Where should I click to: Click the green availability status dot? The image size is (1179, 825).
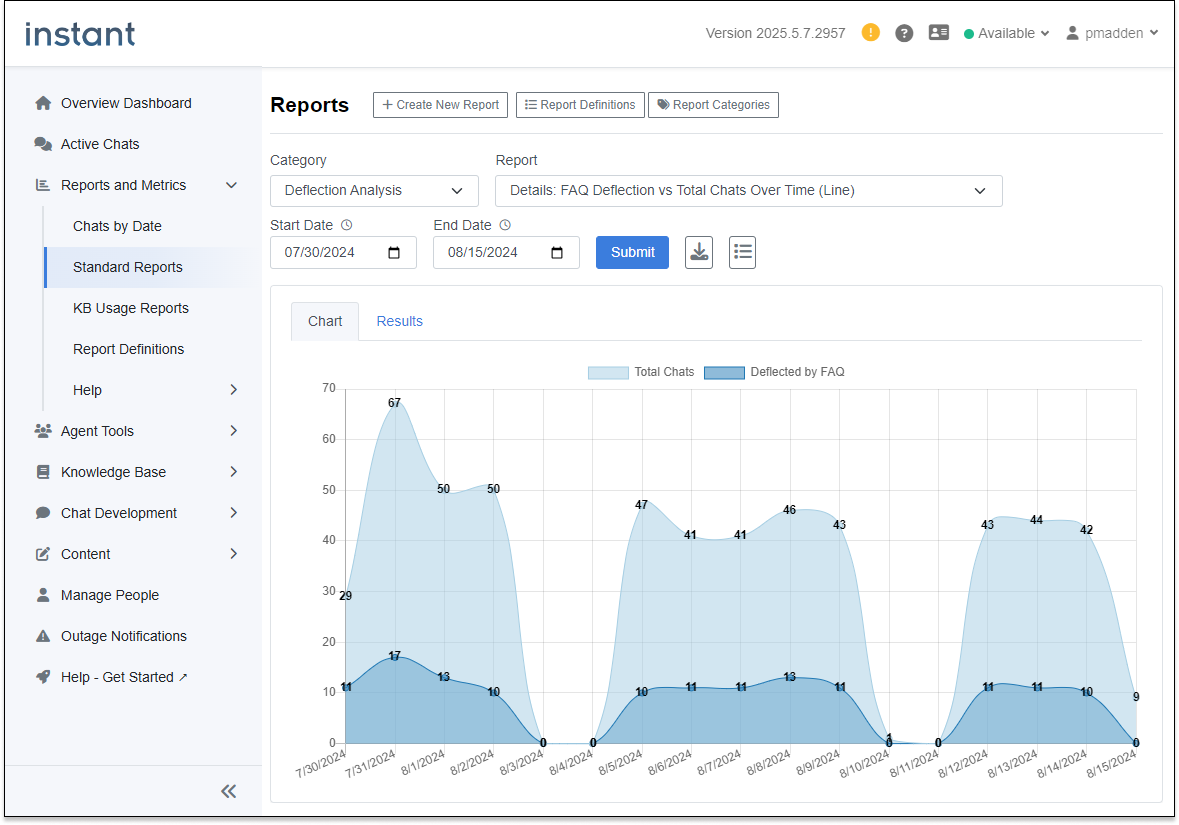[969, 34]
